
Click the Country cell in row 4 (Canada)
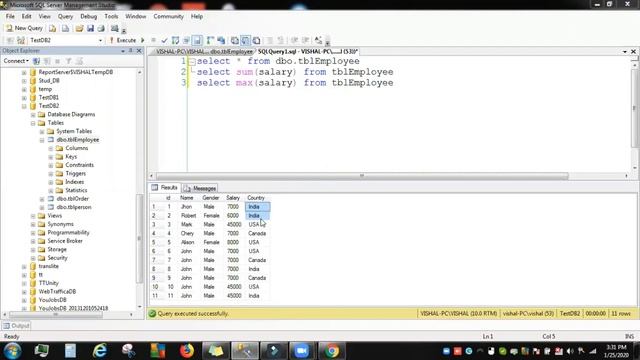257,233
